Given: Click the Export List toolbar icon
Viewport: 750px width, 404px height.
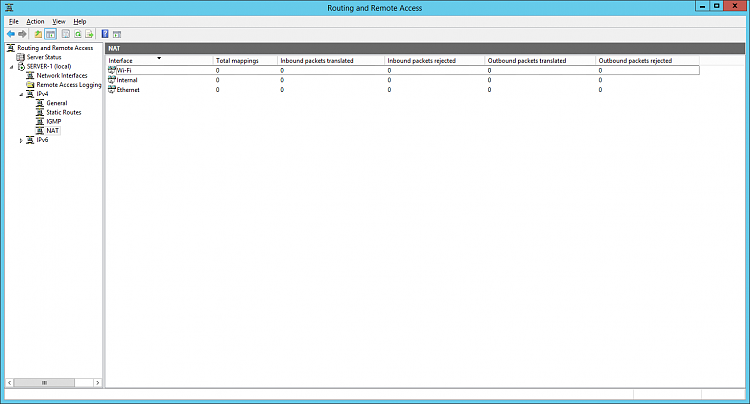Looking at the screenshot, I should click(x=89, y=34).
